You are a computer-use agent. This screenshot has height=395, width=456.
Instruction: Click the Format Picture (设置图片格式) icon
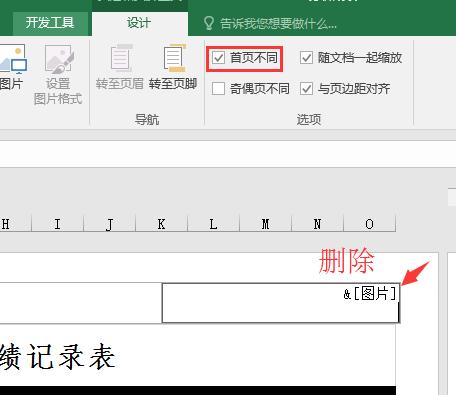59,59
